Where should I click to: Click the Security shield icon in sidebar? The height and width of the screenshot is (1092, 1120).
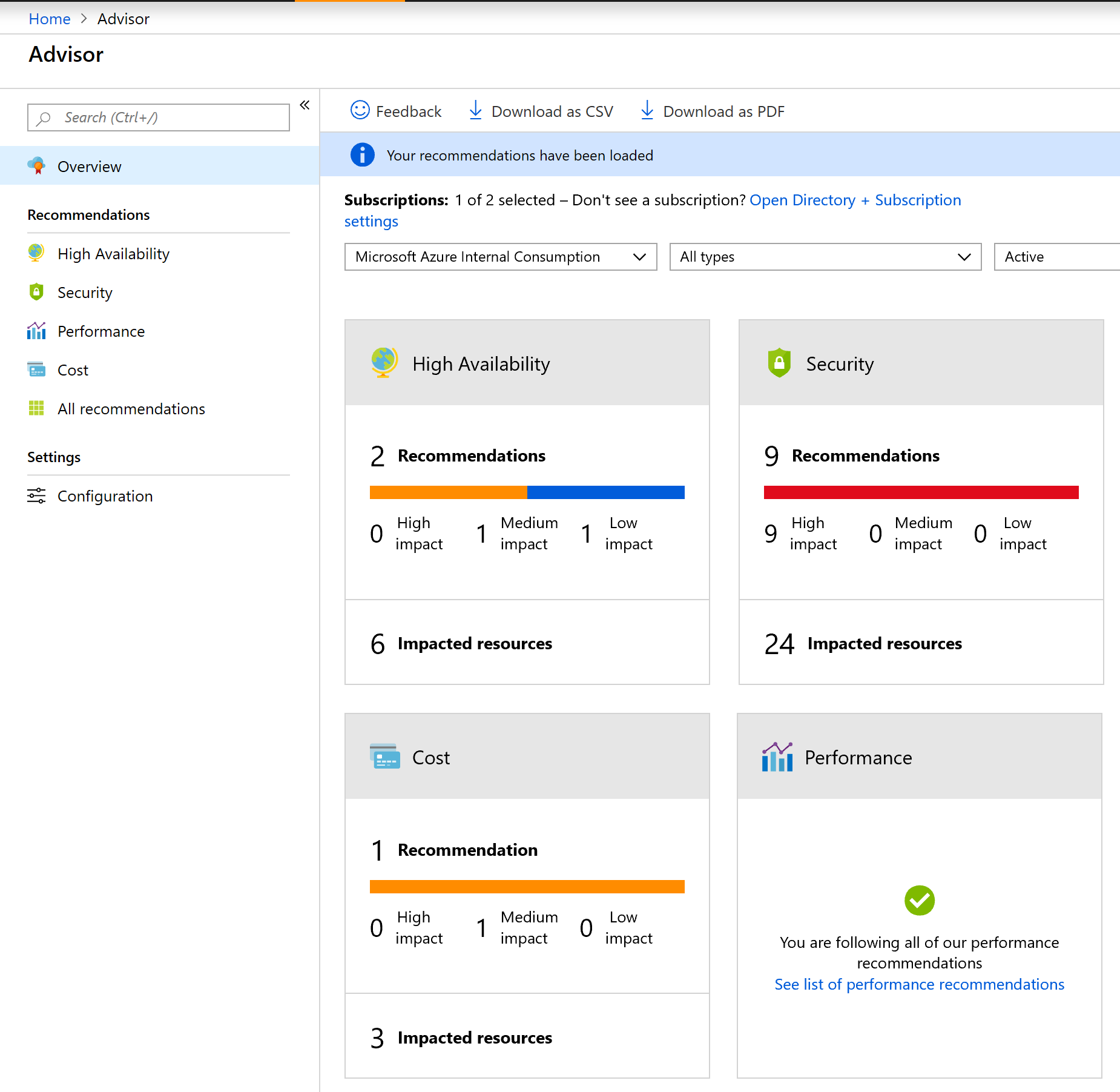36,292
